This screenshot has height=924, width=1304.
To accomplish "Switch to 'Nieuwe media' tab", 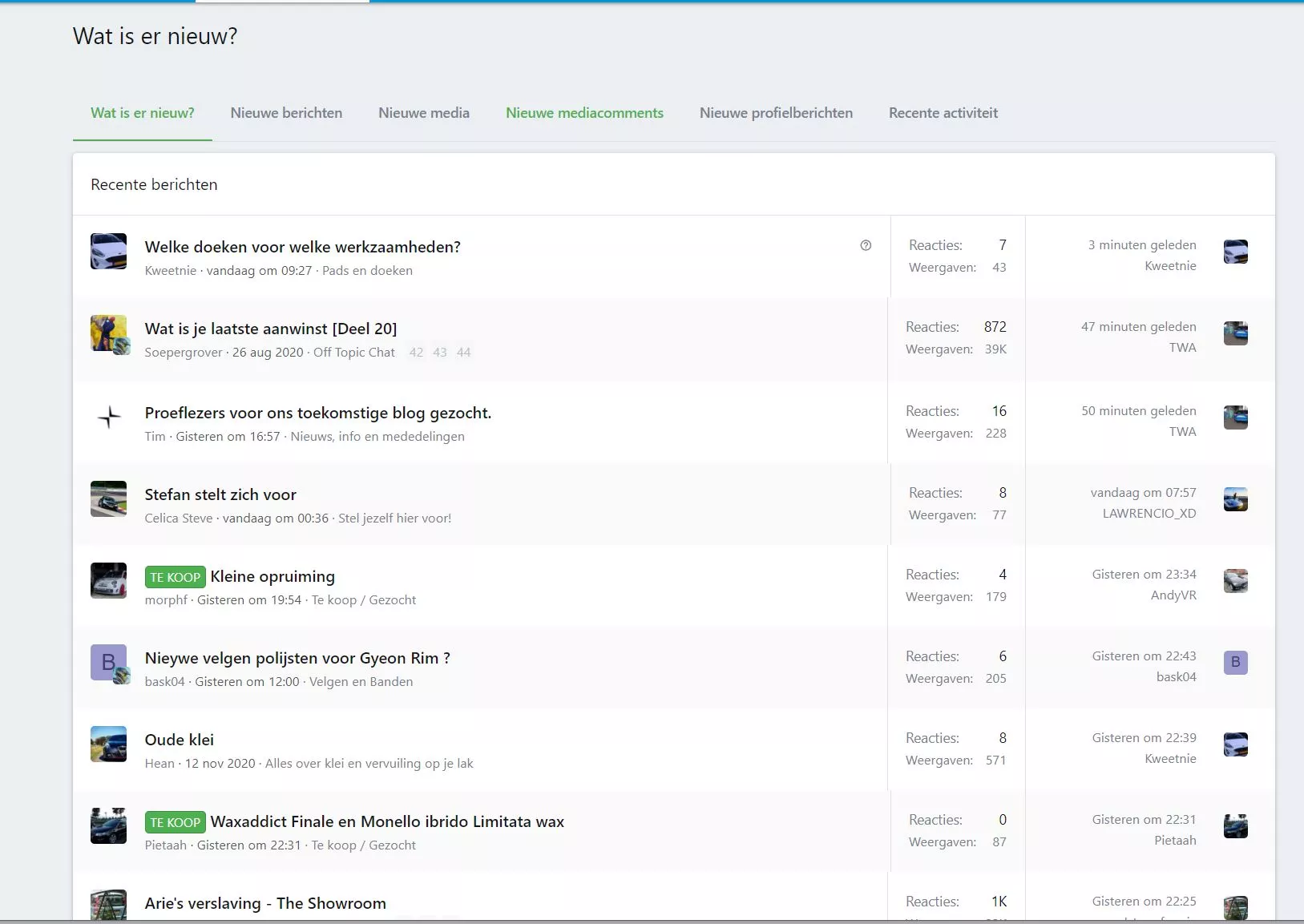I will [x=424, y=113].
